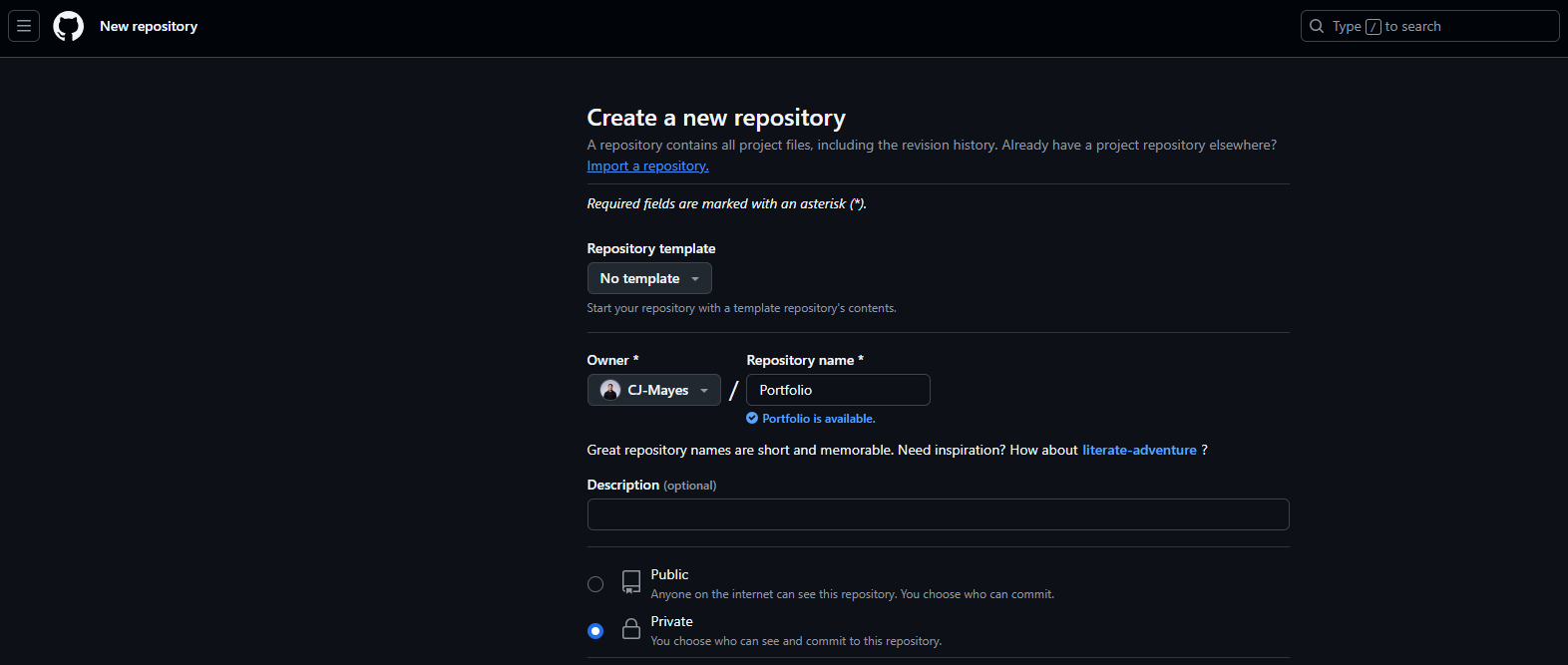The image size is (1568, 665).
Task: Click the CJ-Mayes avatar image
Action: pos(610,390)
